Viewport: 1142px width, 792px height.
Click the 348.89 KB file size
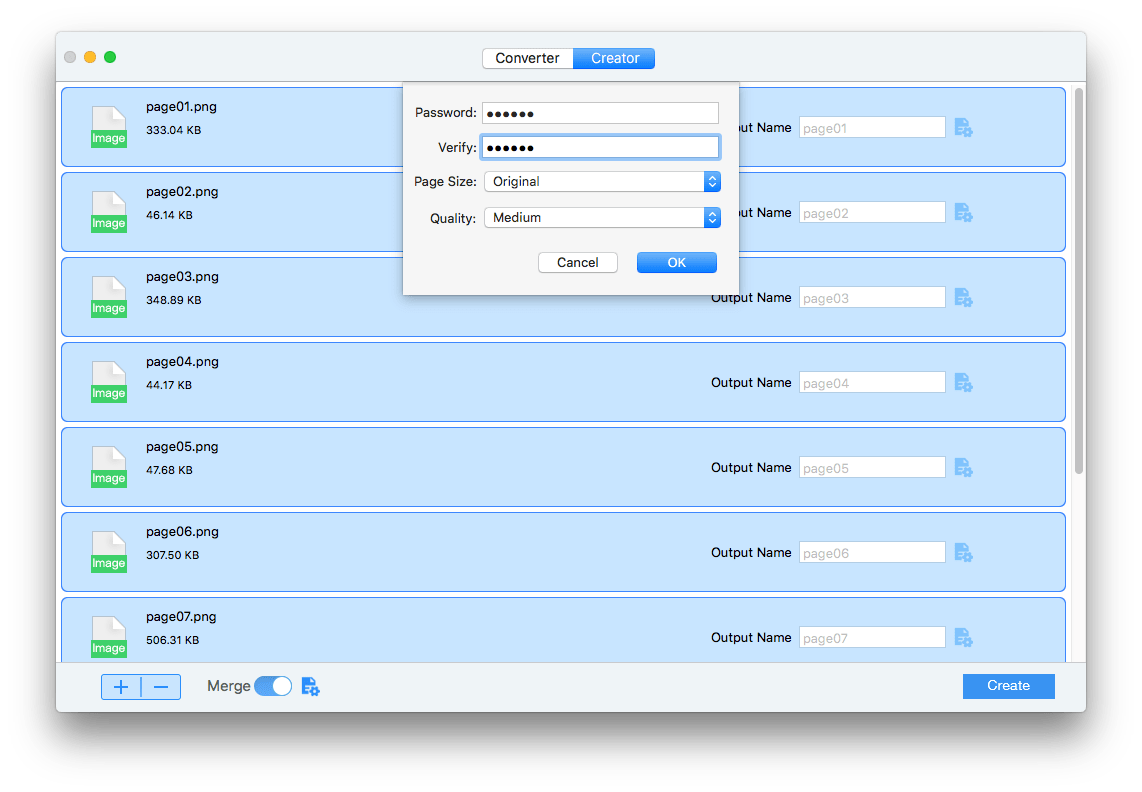[173, 300]
